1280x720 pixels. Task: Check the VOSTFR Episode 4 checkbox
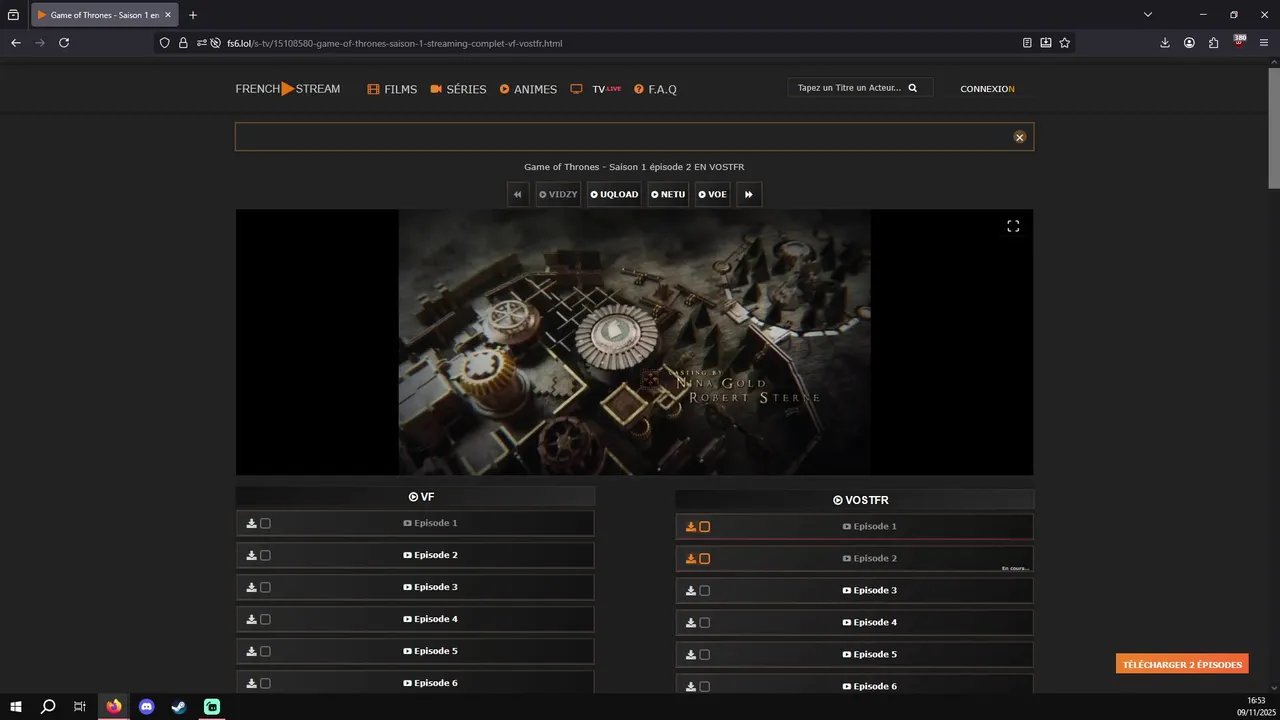pos(705,623)
